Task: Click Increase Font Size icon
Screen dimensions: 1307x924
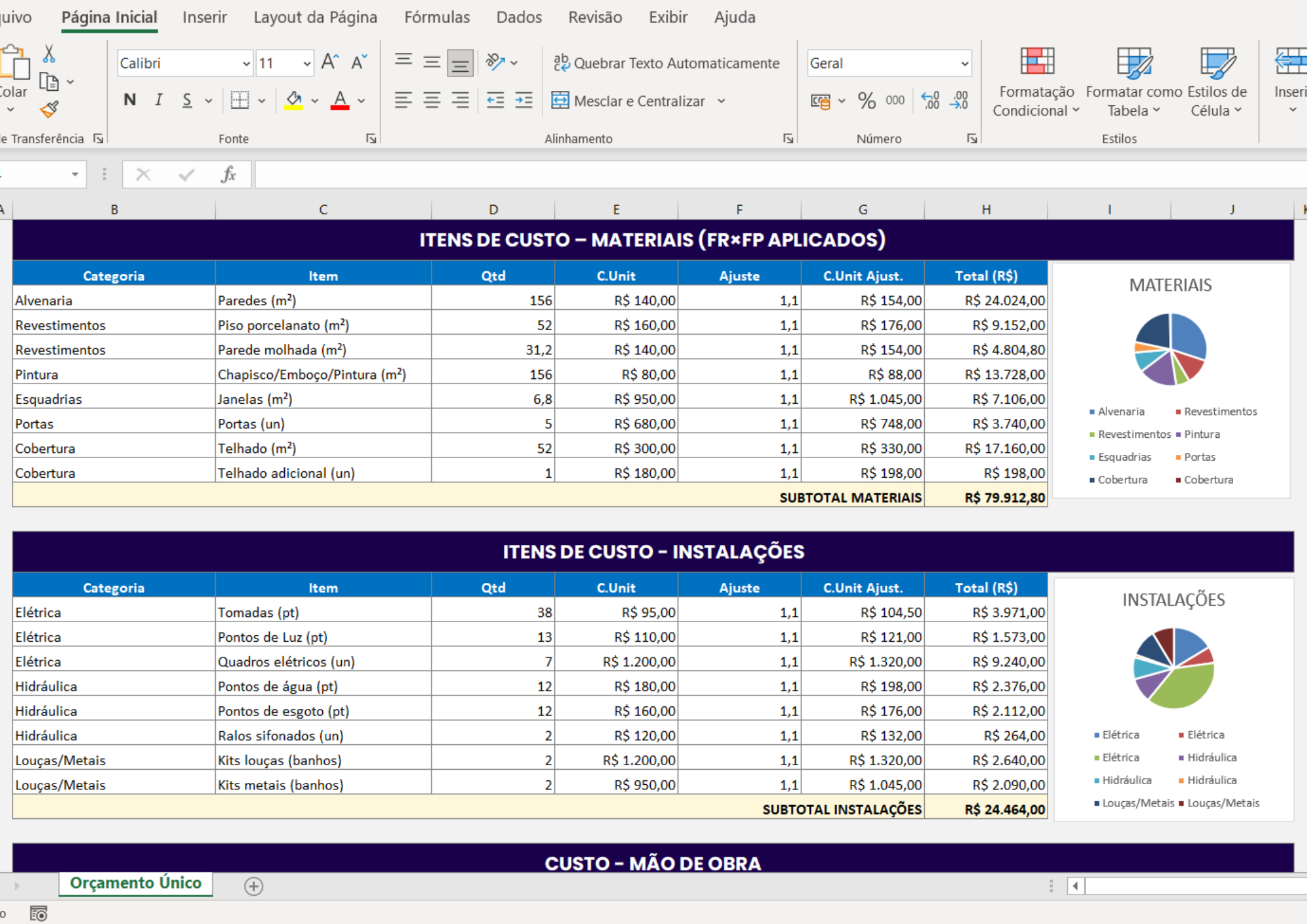Action: tap(330, 63)
